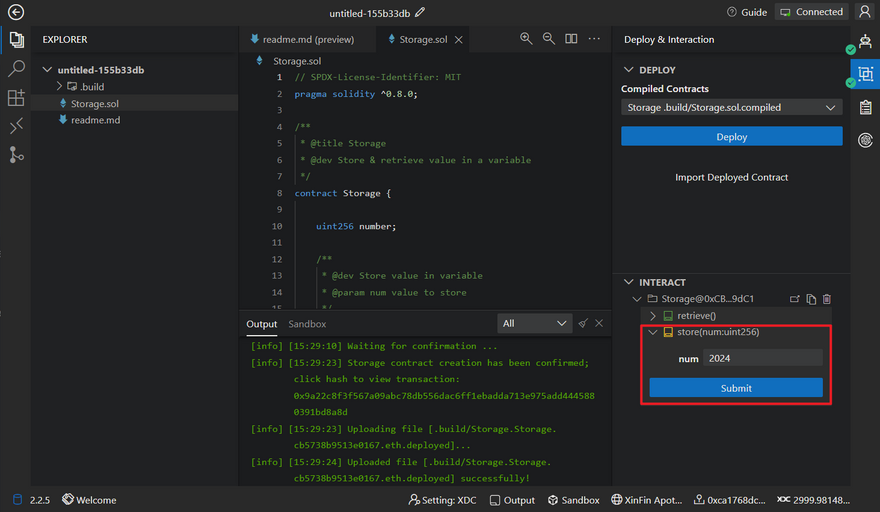This screenshot has height=512, width=880.
Task: Select the Output tab
Action: [x=262, y=324]
